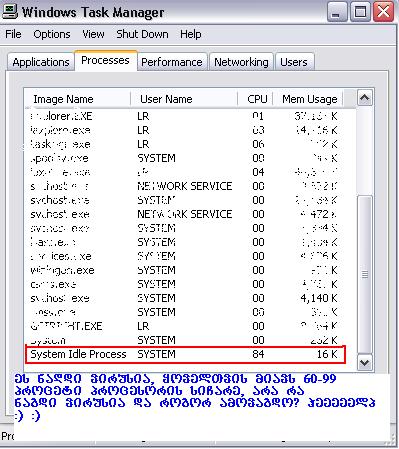Close the Task Manager window
This screenshot has width=399, height=449.
pyautogui.click(x=383, y=12)
